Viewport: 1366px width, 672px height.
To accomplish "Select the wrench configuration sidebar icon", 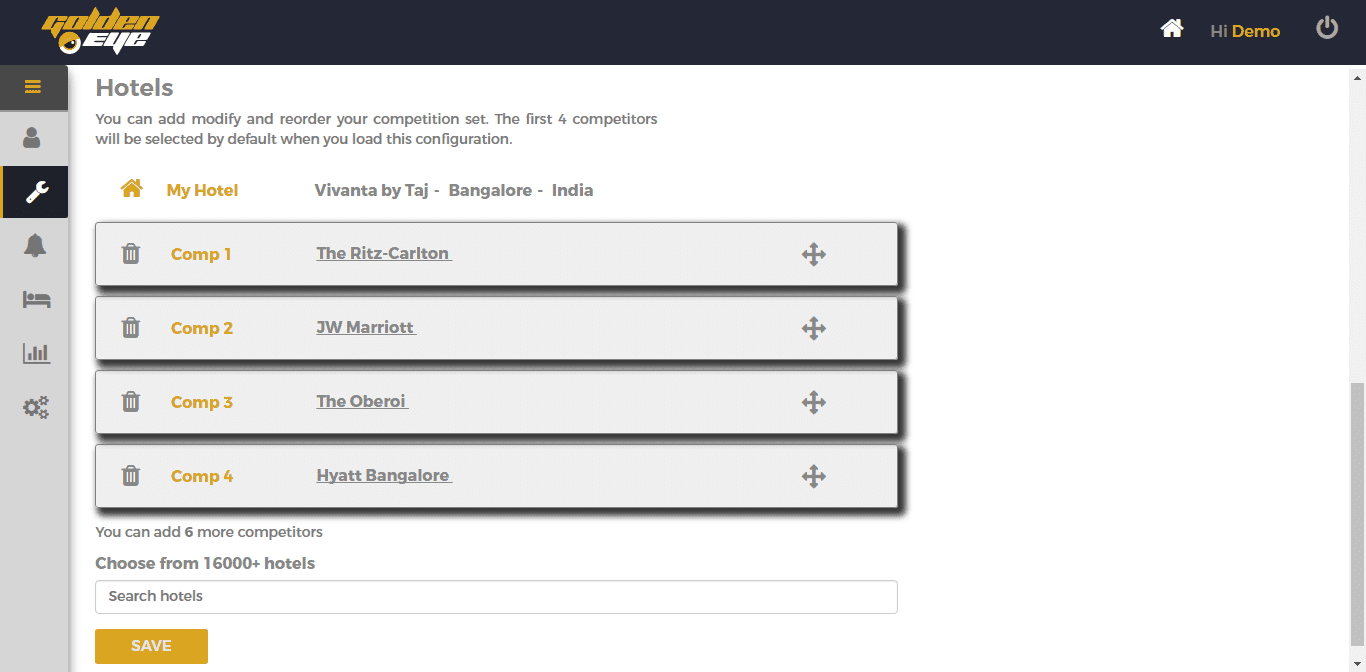I will [x=35, y=192].
